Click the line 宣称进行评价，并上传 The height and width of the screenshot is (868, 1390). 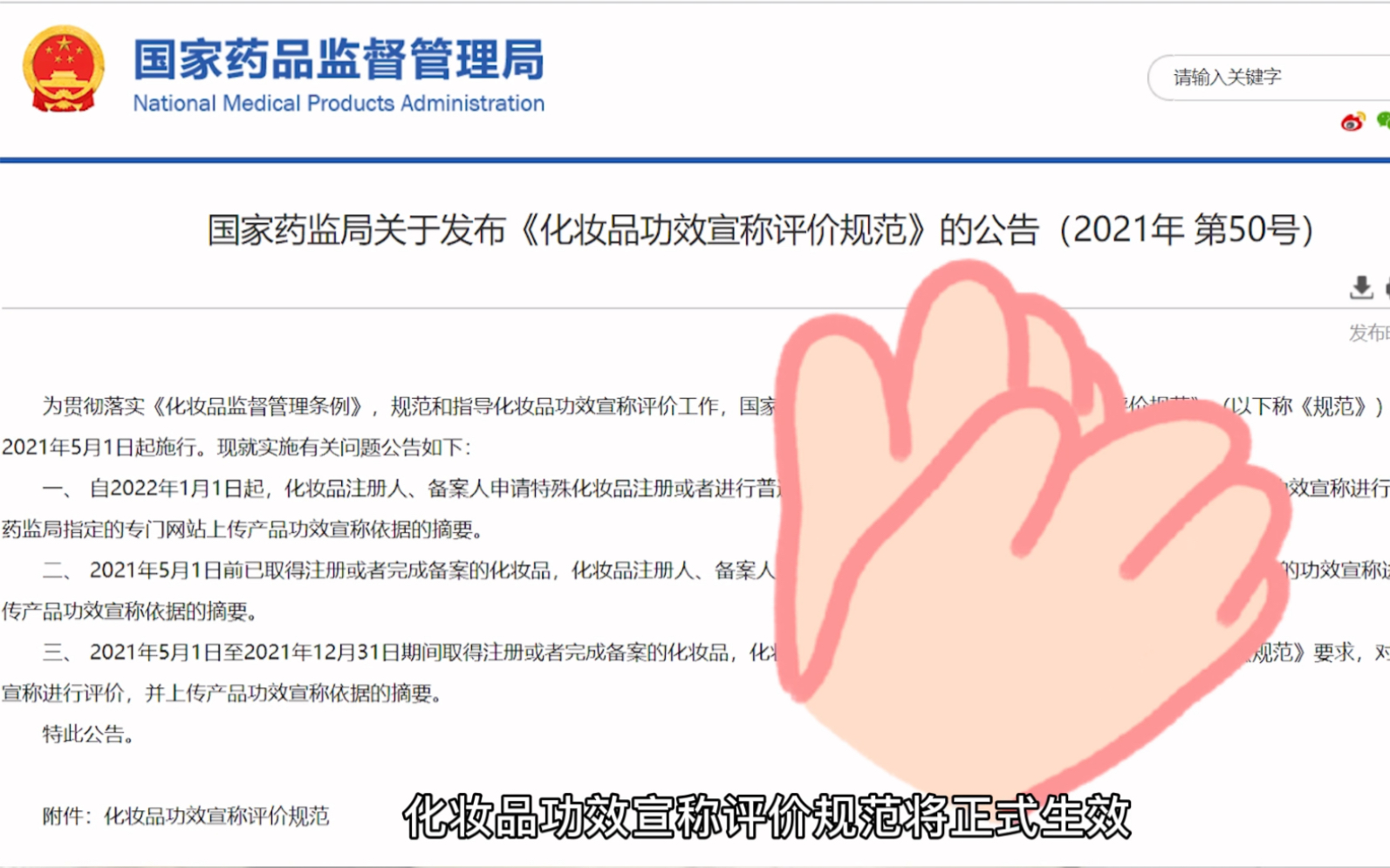click(223, 694)
